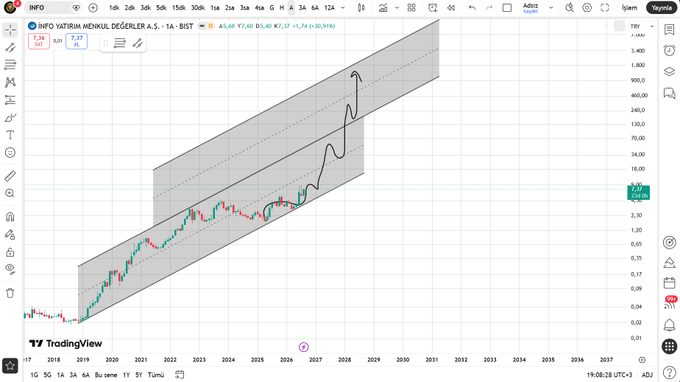
Task: Toggle lock all drawings
Action: [x=10, y=252]
